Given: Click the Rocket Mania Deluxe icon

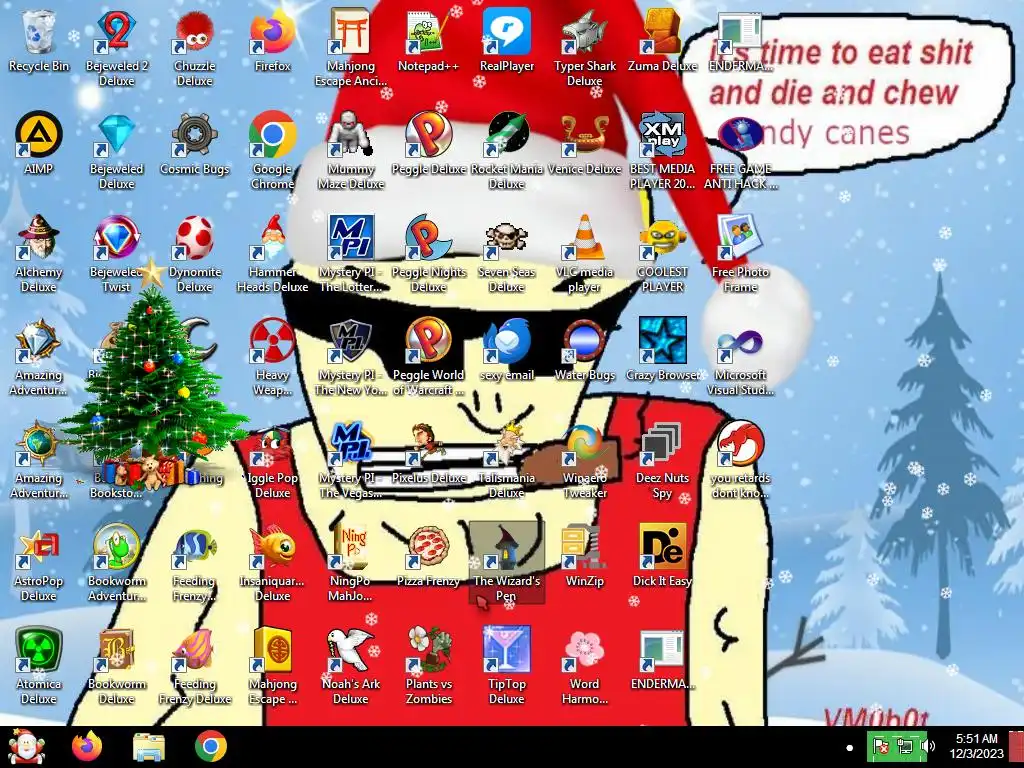Looking at the screenshot, I should pyautogui.click(x=507, y=150).
